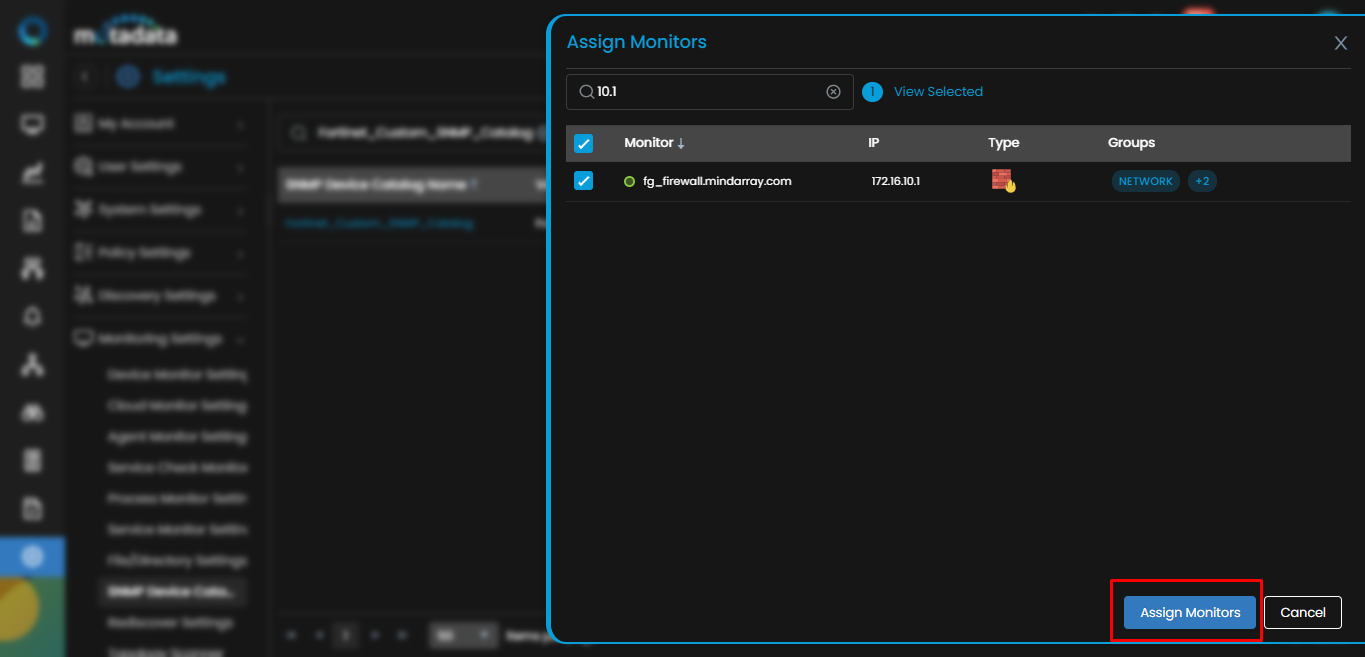Select page 1 in background pagination

(x=346, y=635)
